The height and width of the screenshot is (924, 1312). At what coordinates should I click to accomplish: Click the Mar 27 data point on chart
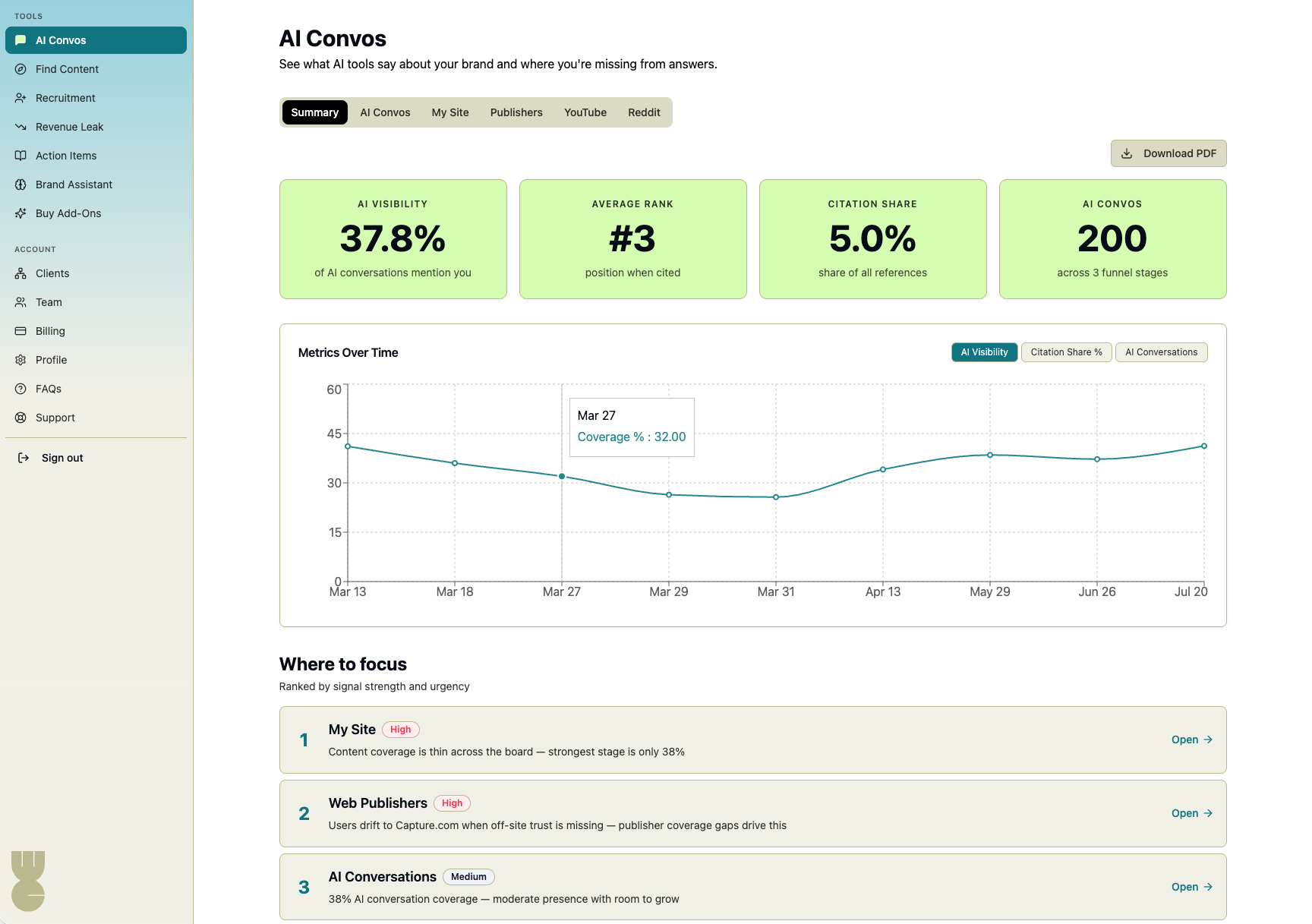tap(562, 476)
